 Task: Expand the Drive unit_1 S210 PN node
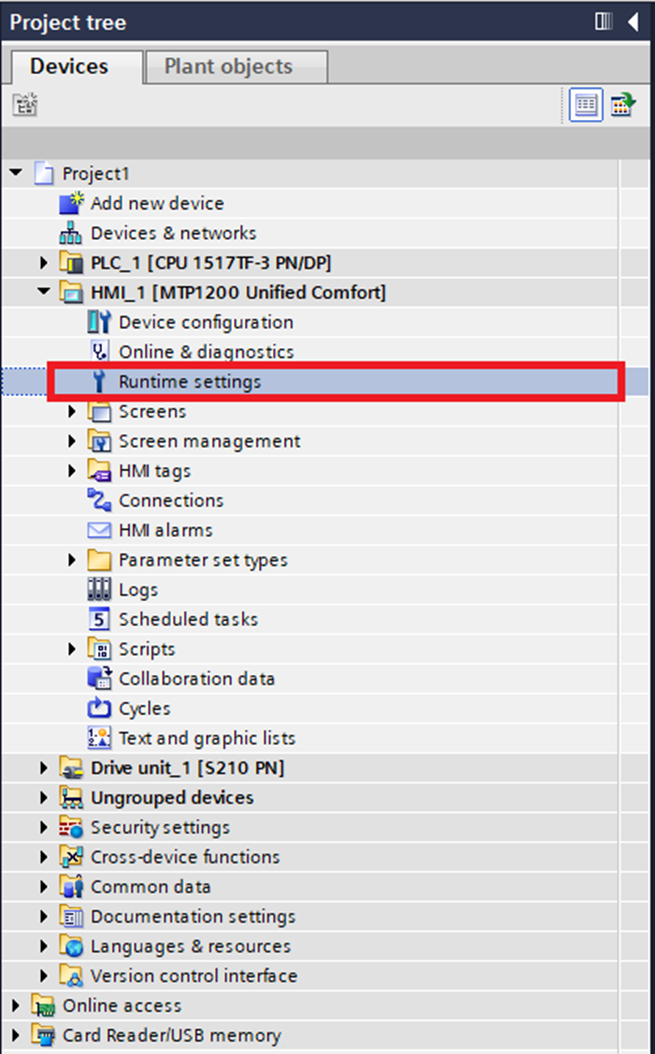click(44, 768)
